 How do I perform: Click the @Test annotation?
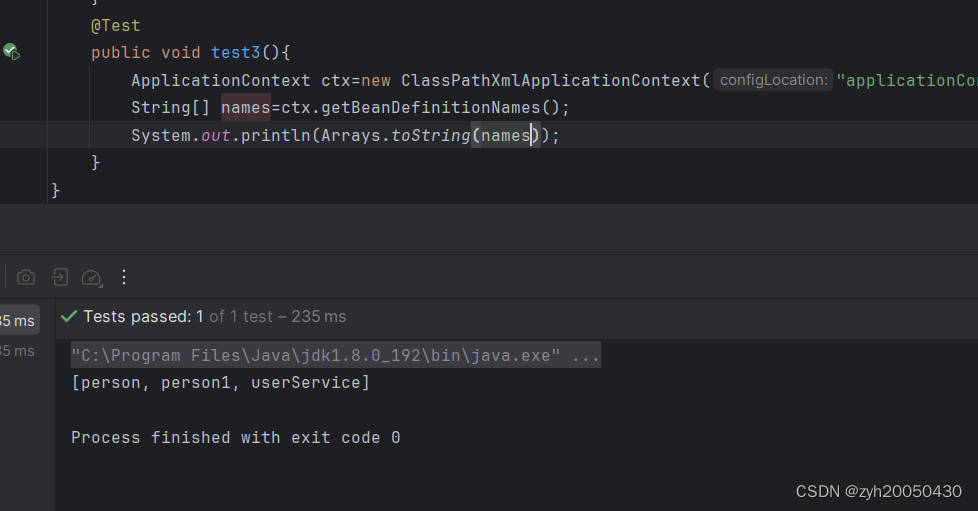coord(115,26)
